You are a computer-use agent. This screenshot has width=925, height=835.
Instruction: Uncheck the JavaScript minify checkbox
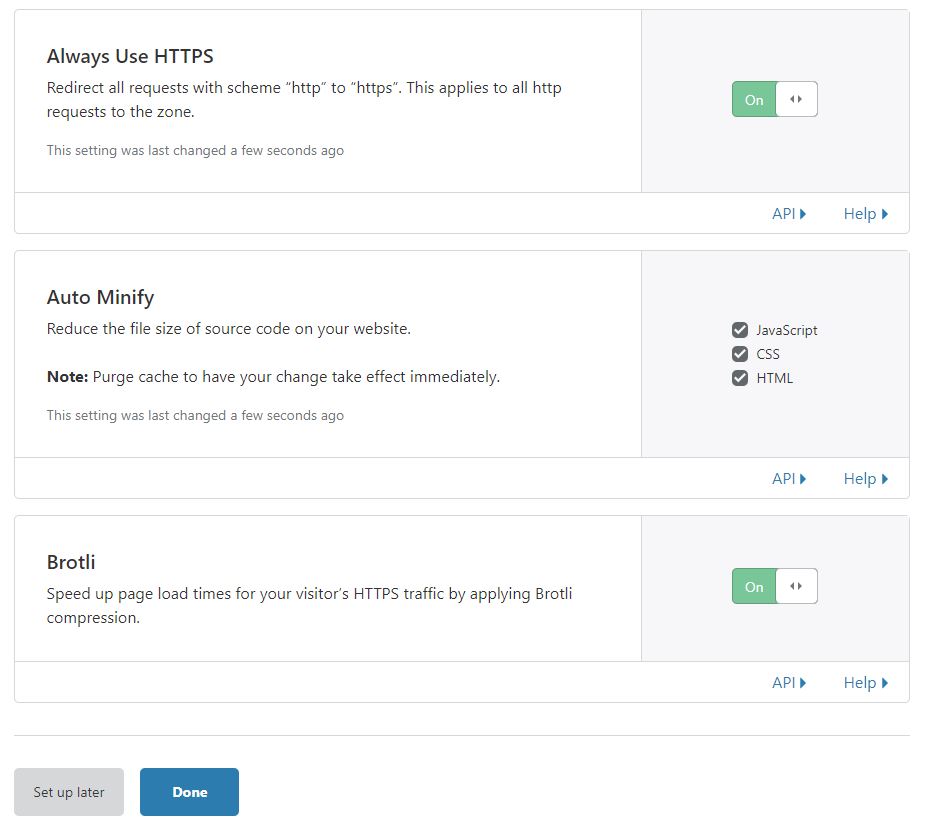740,329
